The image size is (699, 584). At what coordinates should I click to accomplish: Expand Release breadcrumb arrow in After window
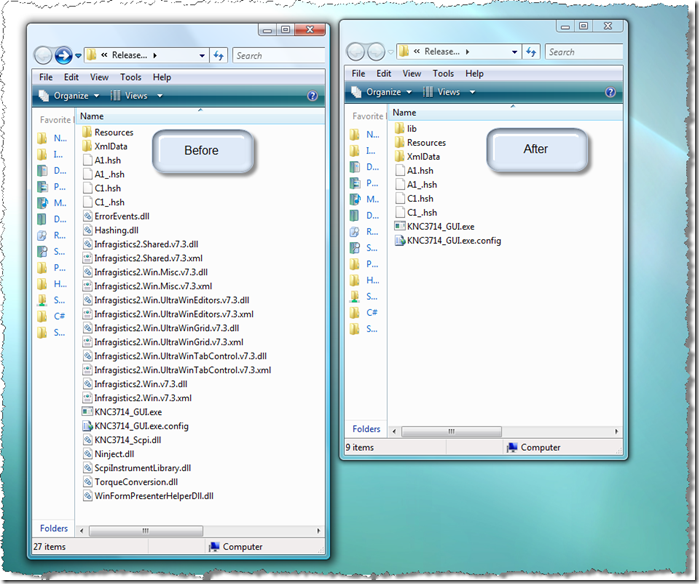pyautogui.click(x=467, y=52)
